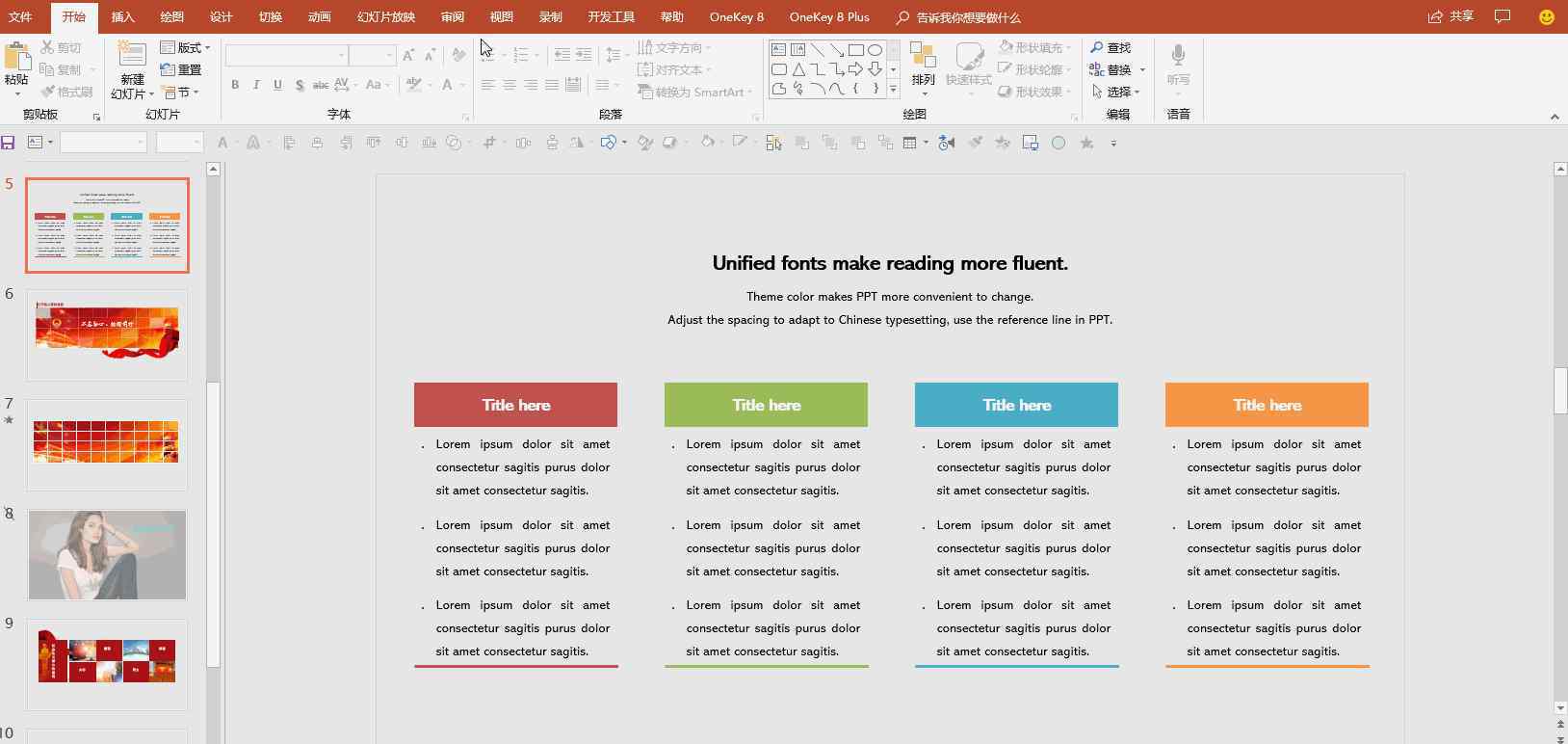Collapse the ribbon with the chevron

[1555, 117]
